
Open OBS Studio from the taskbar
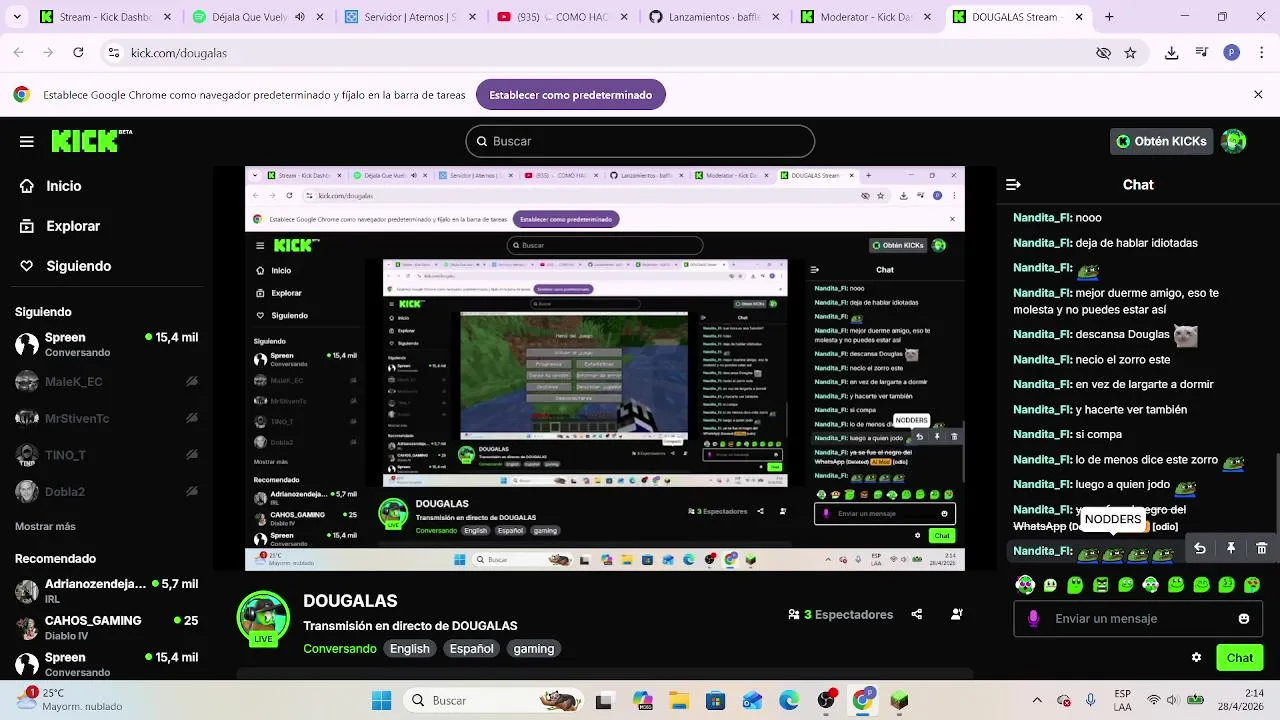826,700
